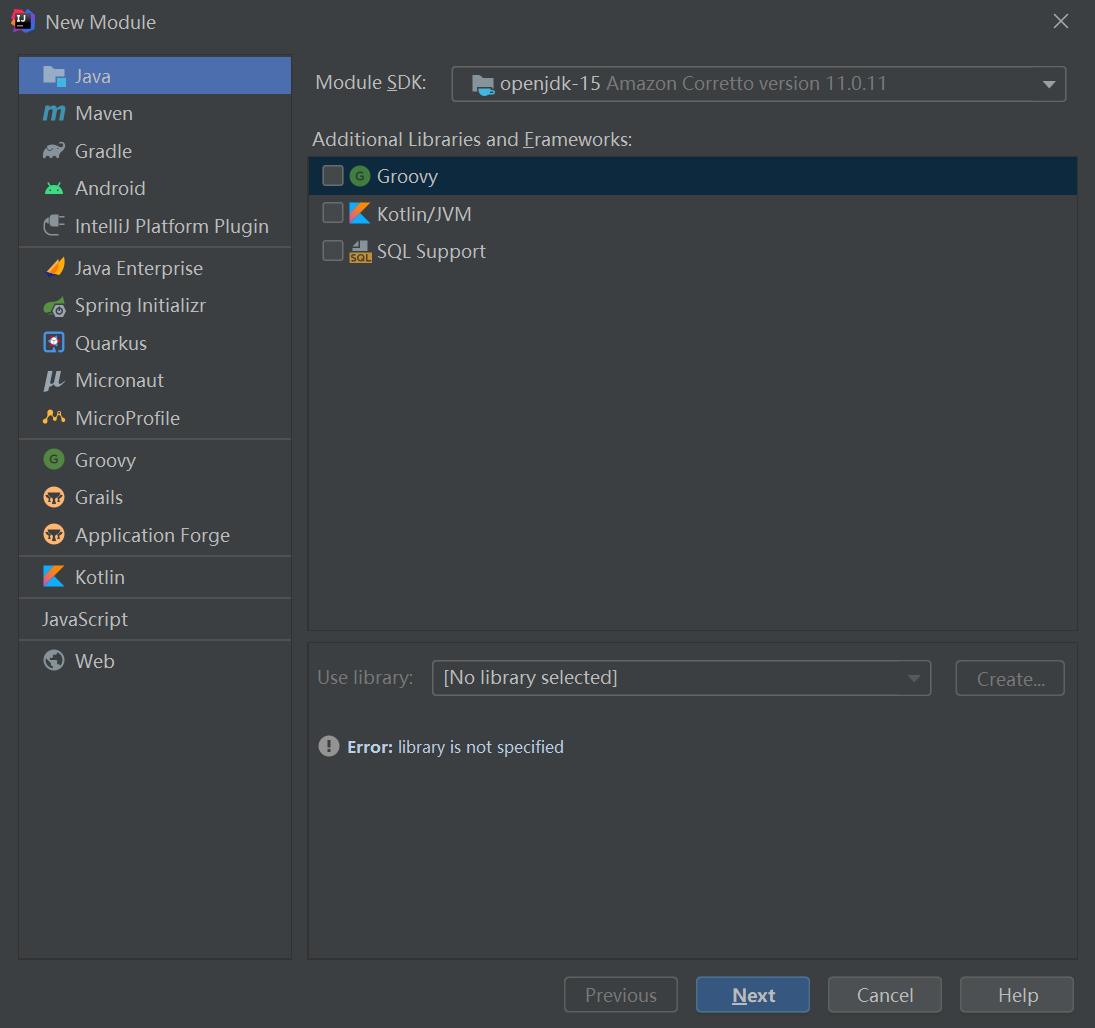Screen dimensions: 1095x1028
Task: Click the 'Grails' label
Action: pyautogui.click(x=99, y=497)
